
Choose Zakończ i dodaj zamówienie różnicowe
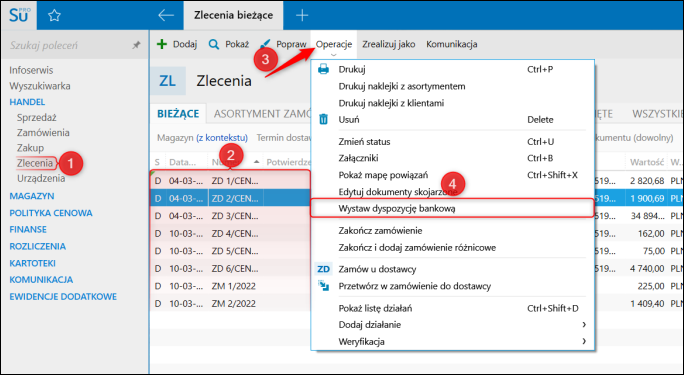tap(417, 248)
